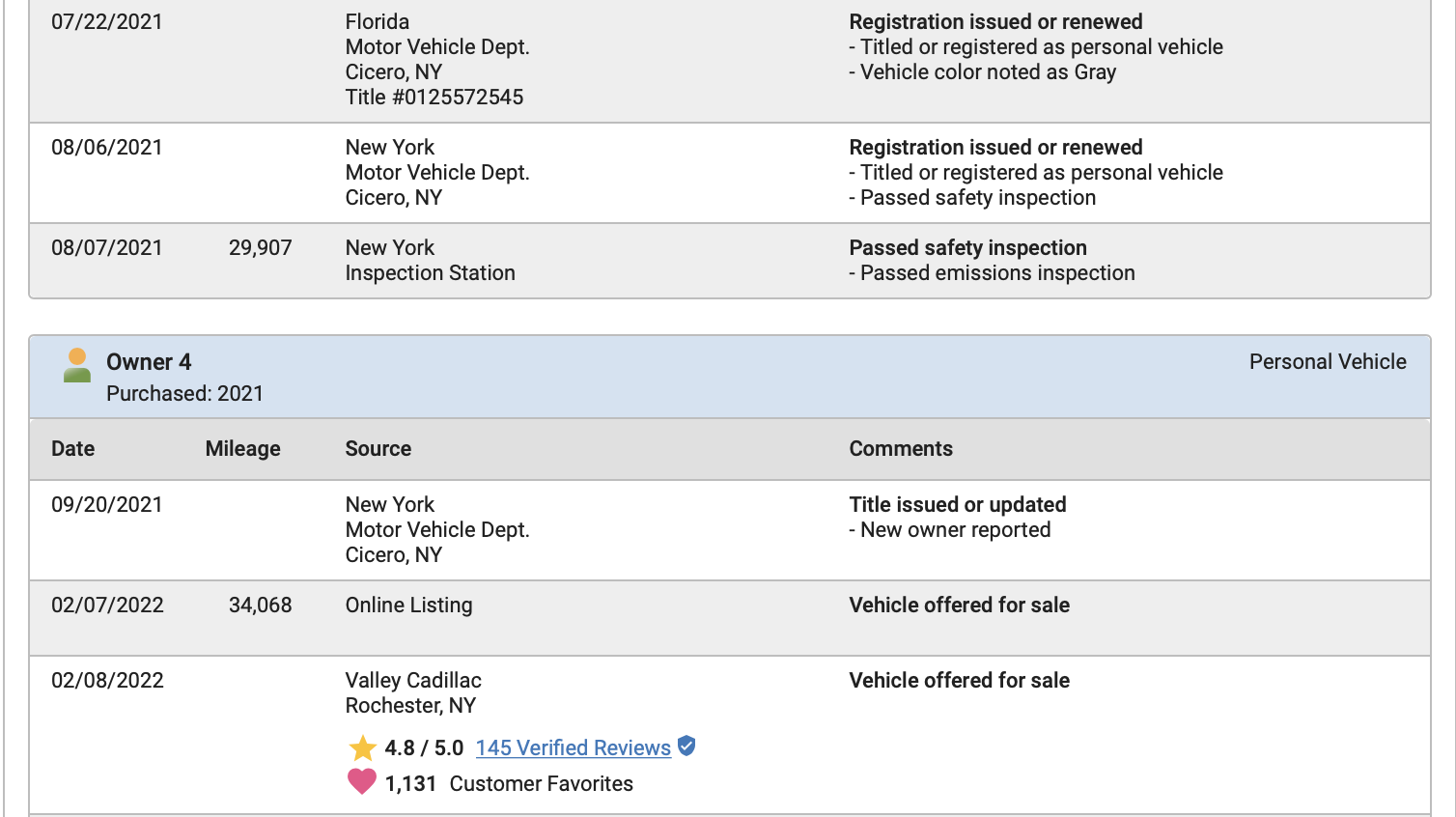
Task: Click the gold star rating icon
Action: [362, 748]
